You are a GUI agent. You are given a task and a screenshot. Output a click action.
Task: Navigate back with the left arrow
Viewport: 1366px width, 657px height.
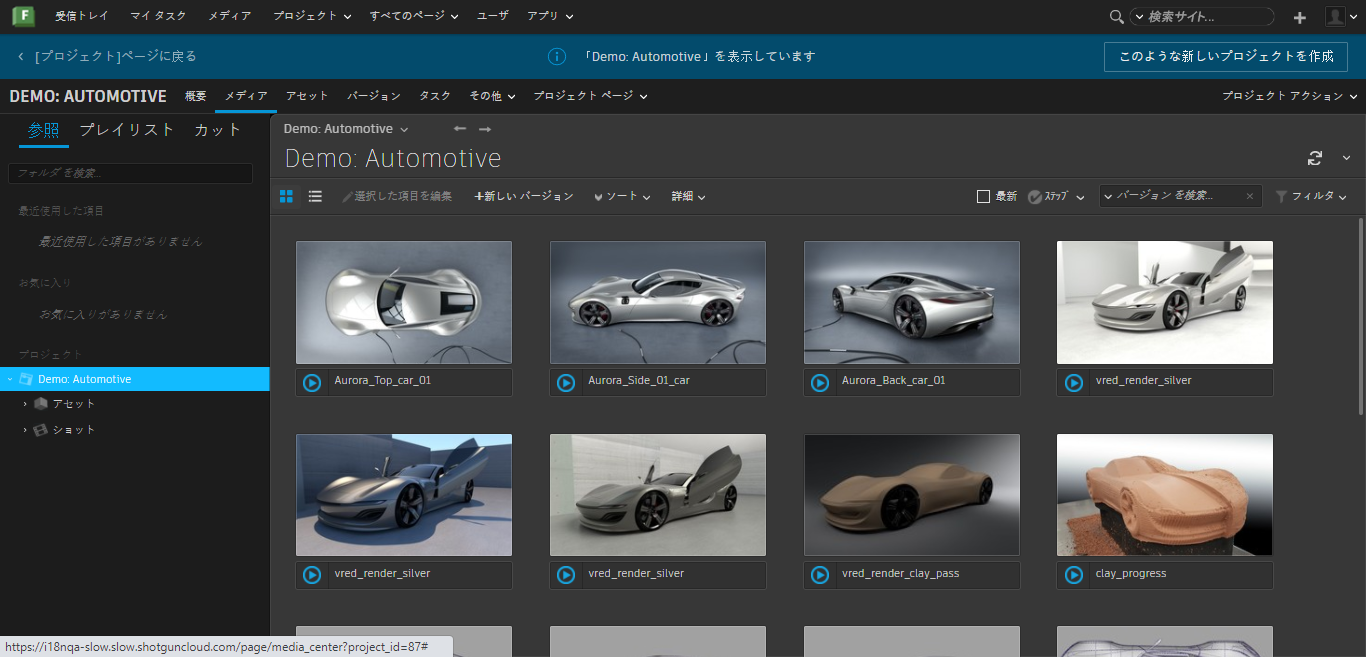point(460,129)
